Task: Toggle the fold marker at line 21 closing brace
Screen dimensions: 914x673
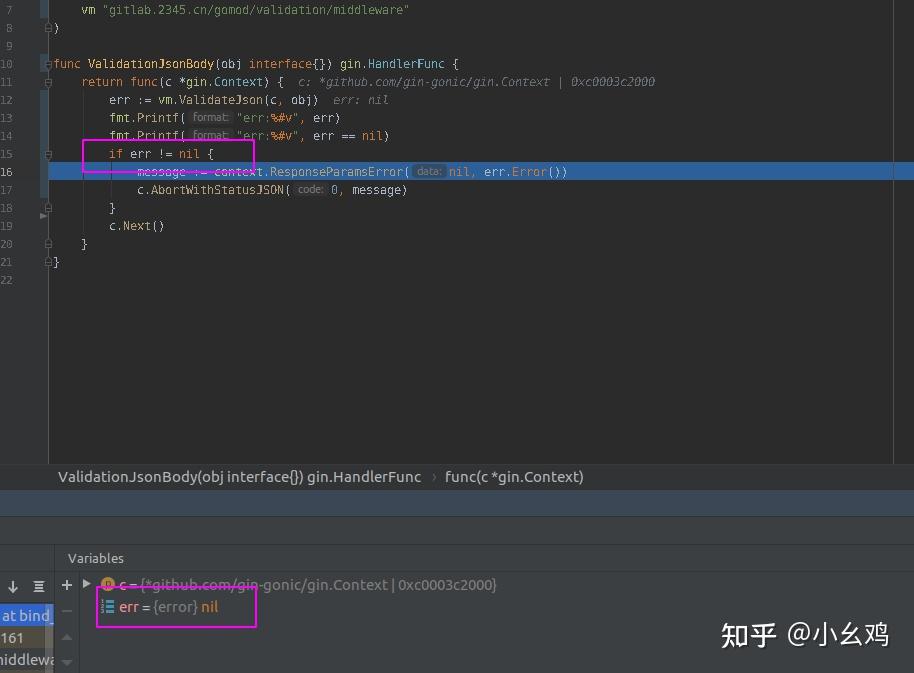Action: (46, 262)
